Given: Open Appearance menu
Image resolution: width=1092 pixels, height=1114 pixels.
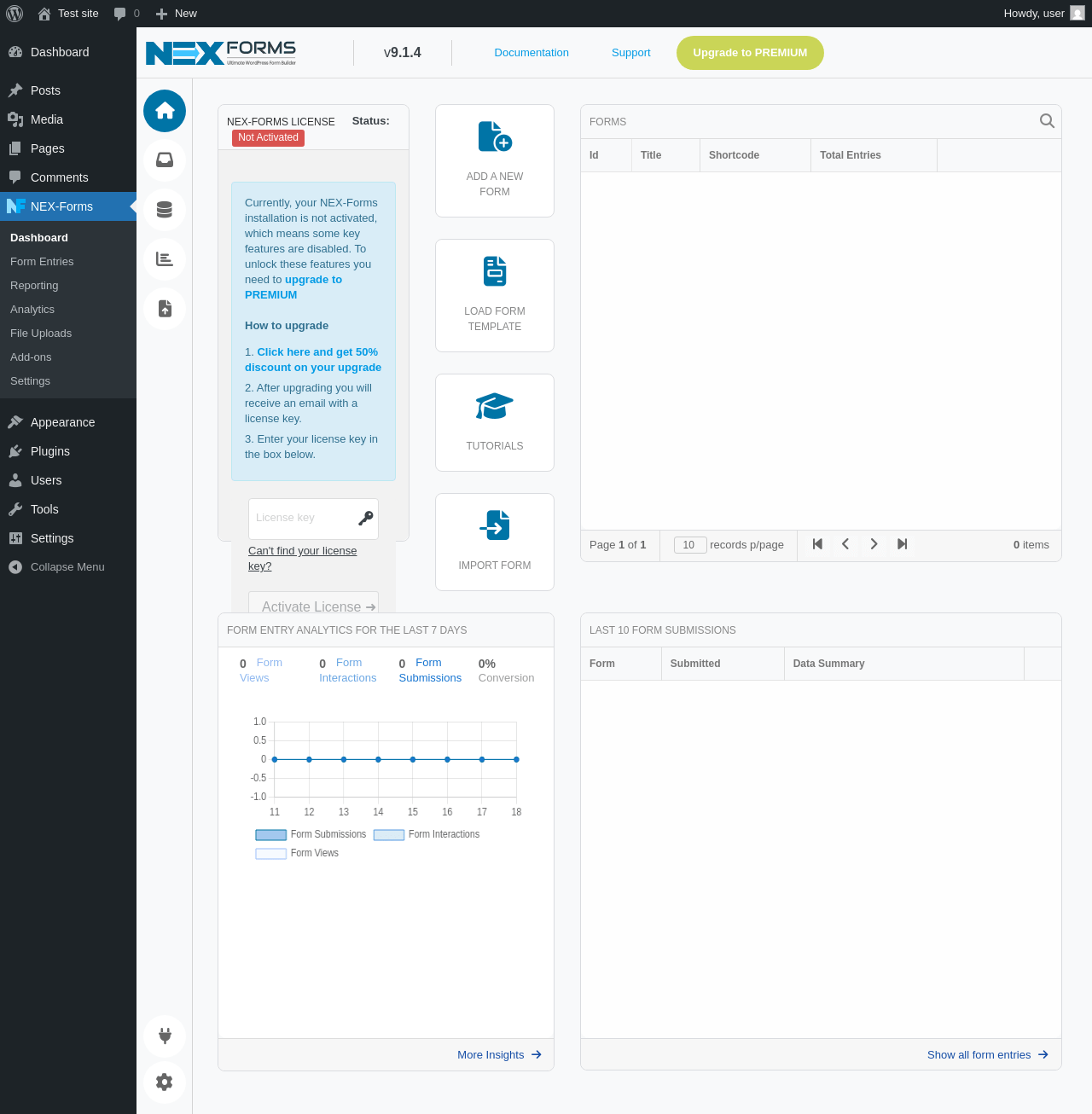Looking at the screenshot, I should (x=68, y=422).
